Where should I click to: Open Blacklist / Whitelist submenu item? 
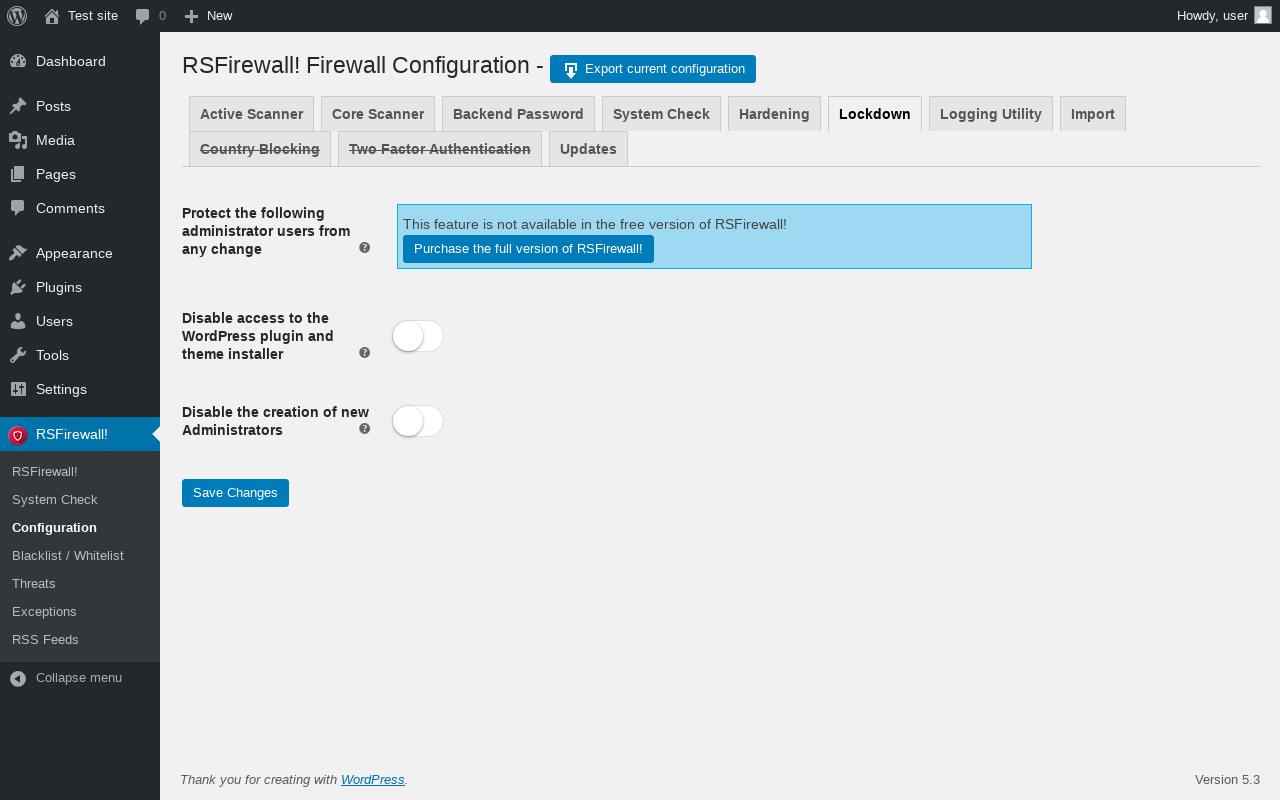68,555
